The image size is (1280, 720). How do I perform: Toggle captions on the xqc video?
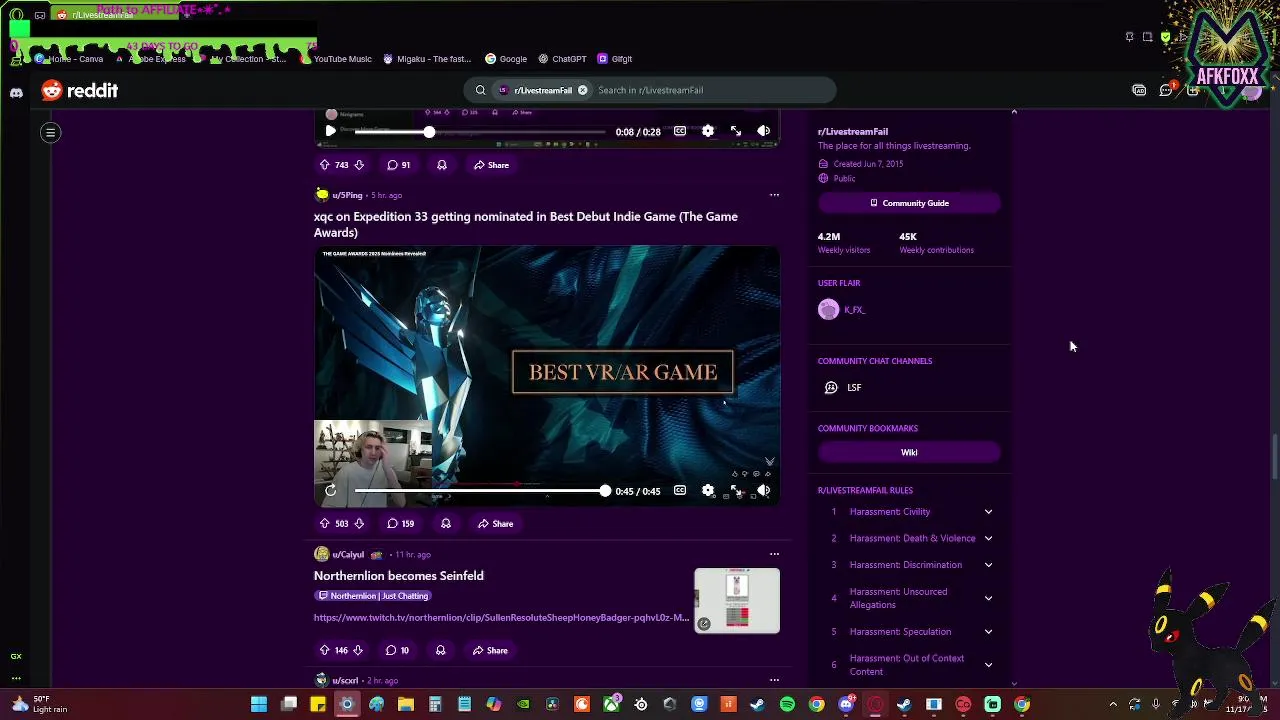pyautogui.click(x=680, y=490)
